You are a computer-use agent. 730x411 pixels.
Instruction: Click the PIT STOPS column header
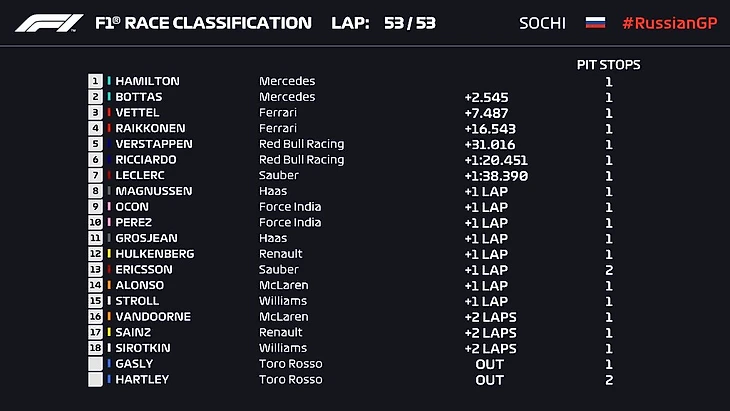click(608, 65)
